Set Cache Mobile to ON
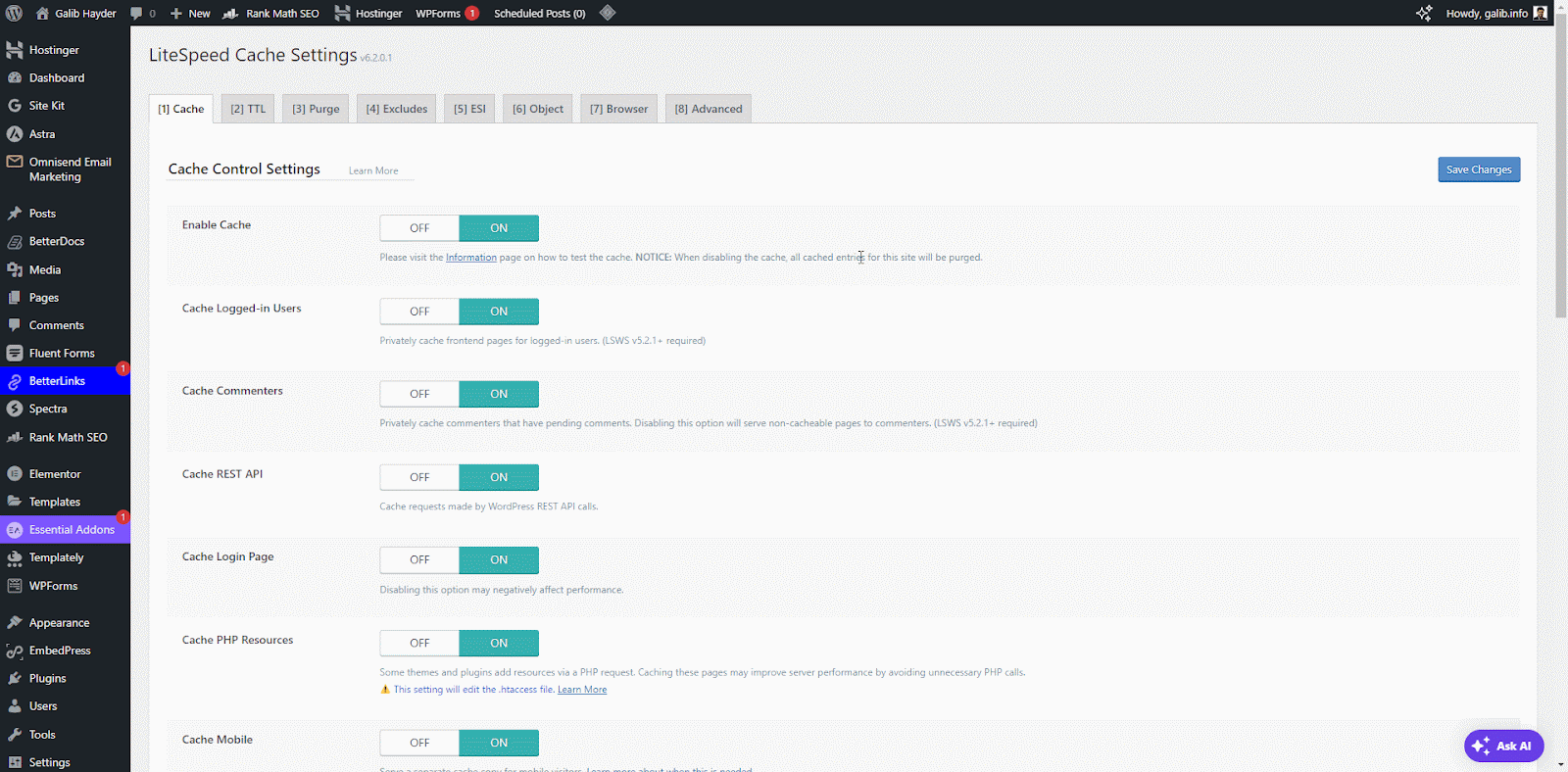1568x772 pixels. point(499,743)
